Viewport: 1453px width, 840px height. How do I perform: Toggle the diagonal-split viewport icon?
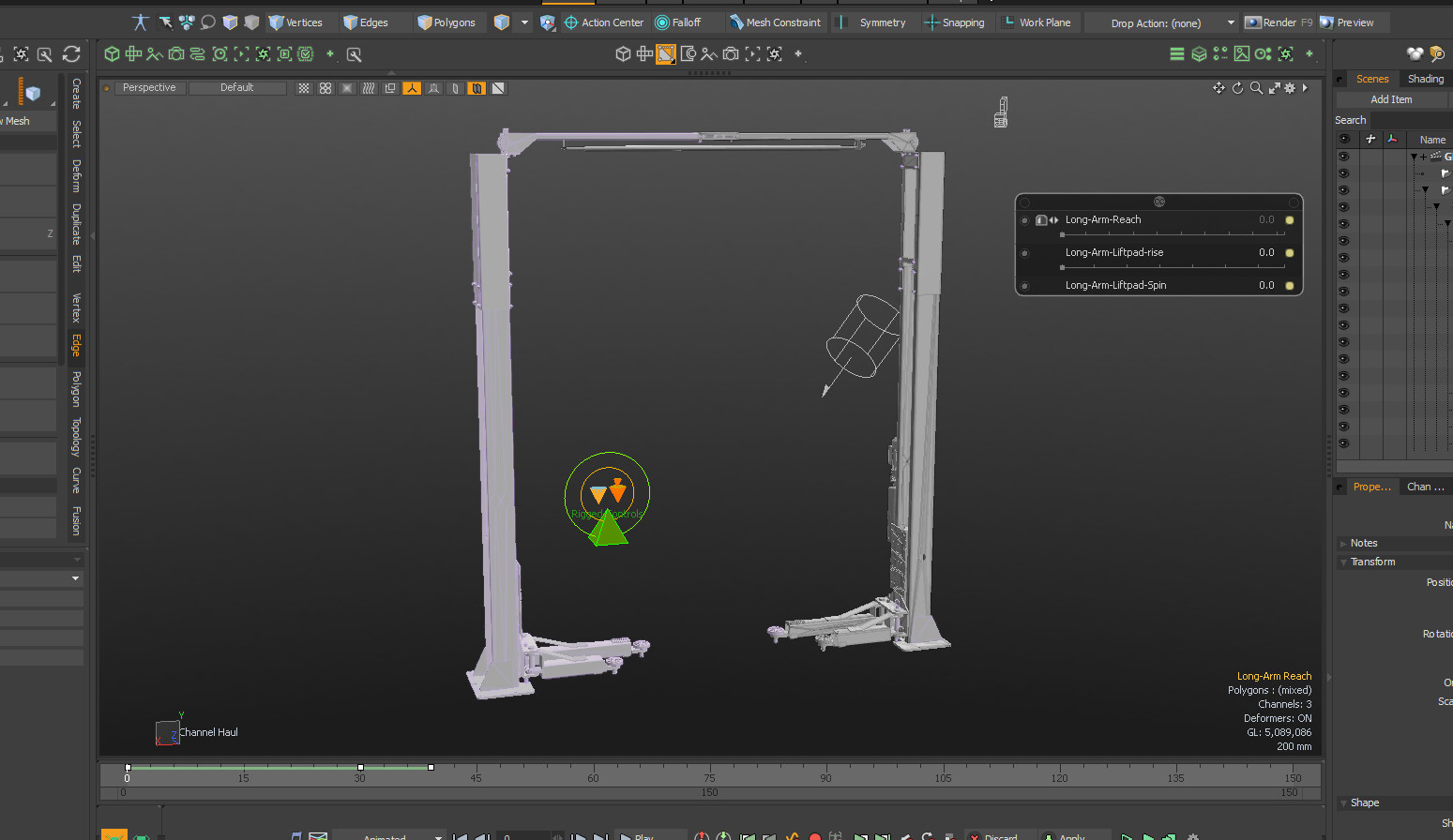pos(498,88)
